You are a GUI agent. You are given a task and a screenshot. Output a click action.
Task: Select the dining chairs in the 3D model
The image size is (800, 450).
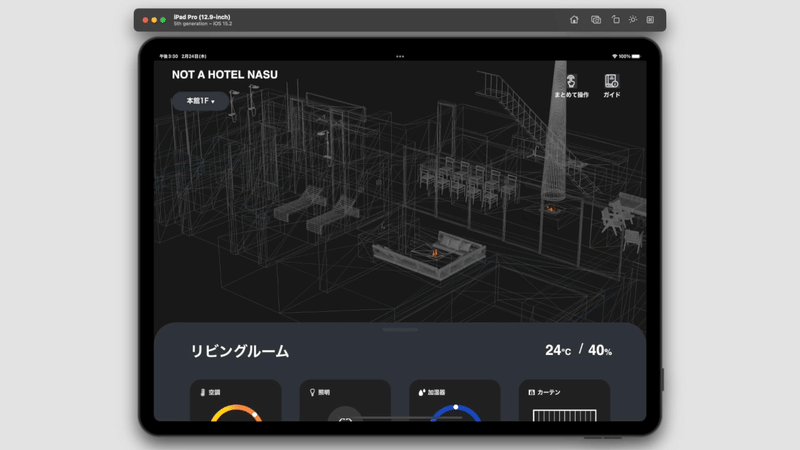pos(468,184)
